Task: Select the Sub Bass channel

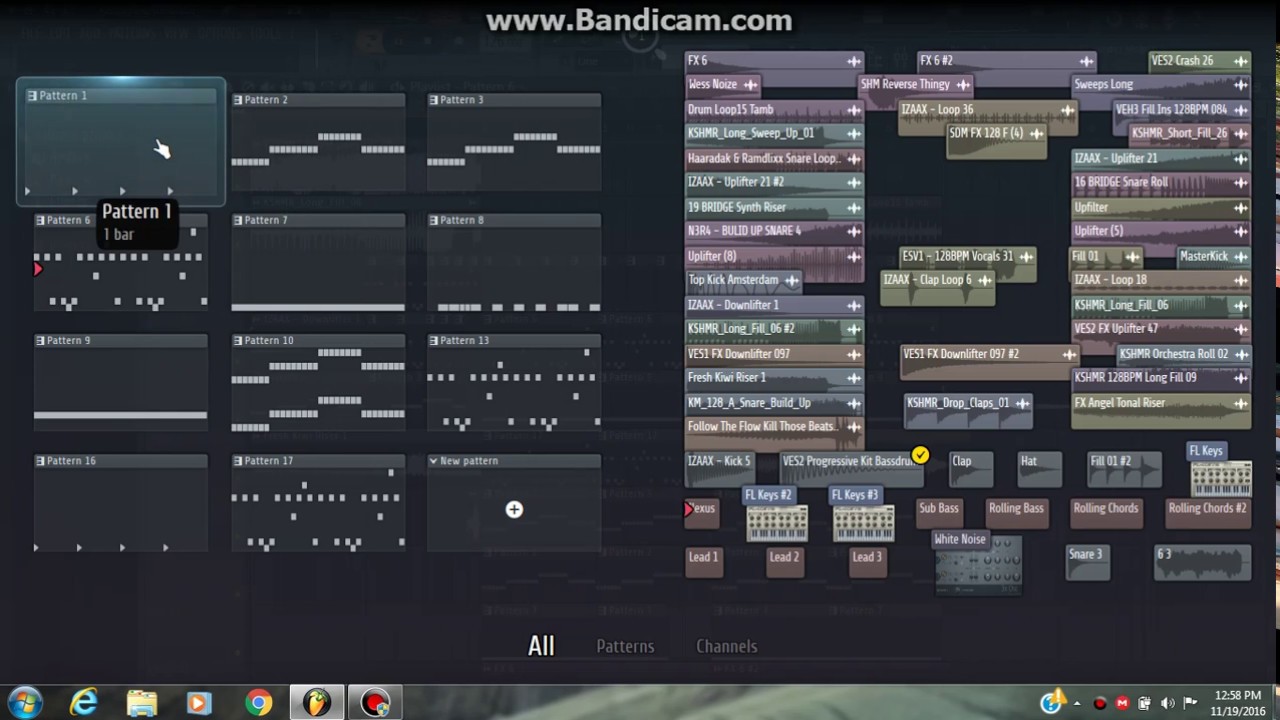Action: tap(938, 508)
